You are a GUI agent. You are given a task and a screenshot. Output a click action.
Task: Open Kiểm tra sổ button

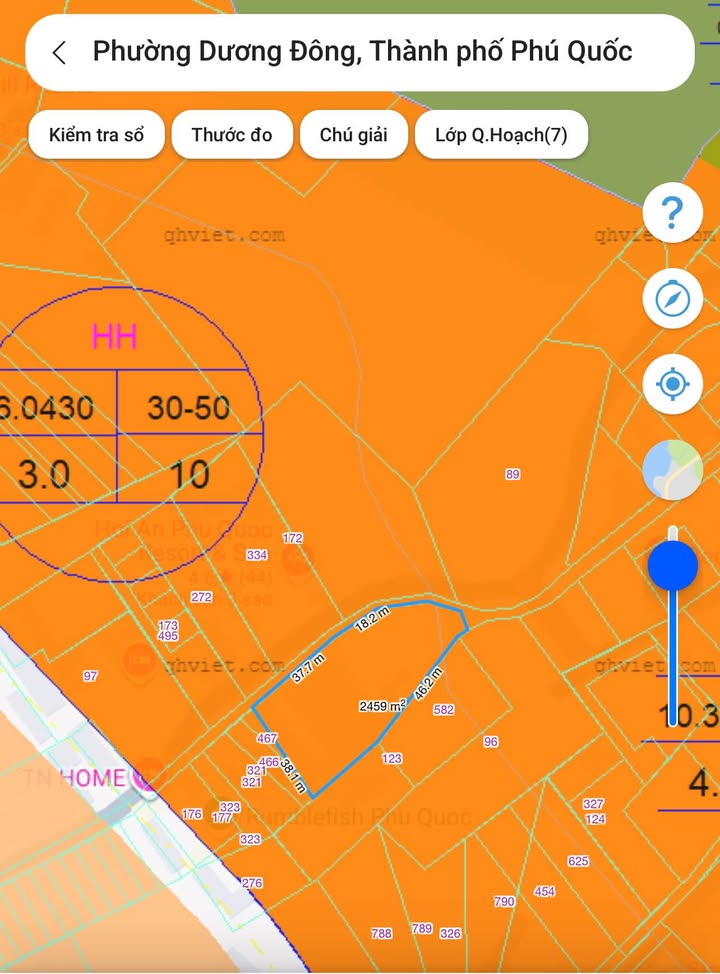click(96, 135)
